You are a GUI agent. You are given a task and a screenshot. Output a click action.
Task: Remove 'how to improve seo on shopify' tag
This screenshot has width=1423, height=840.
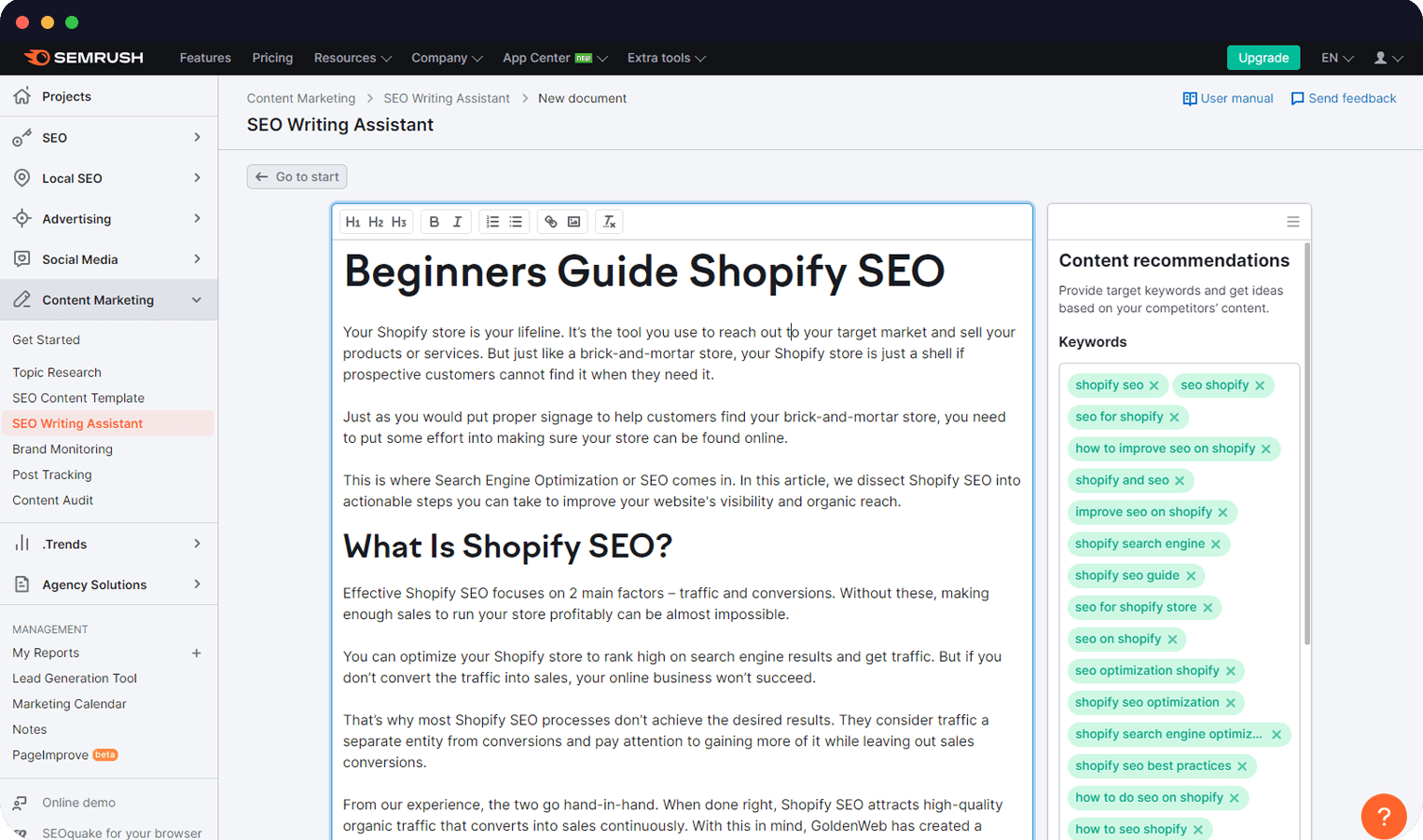tap(1266, 448)
